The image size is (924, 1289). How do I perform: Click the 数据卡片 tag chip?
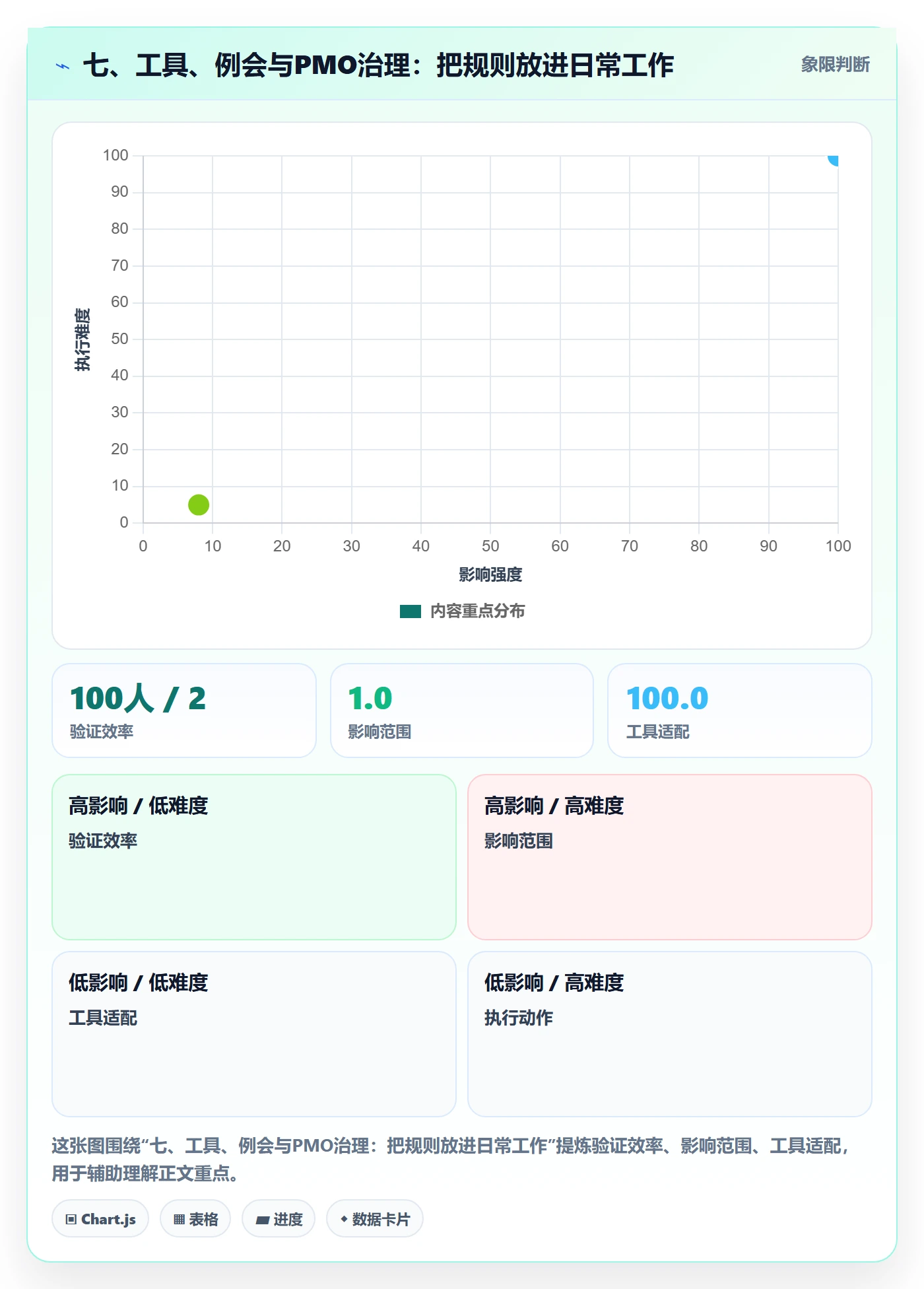coord(375,1219)
